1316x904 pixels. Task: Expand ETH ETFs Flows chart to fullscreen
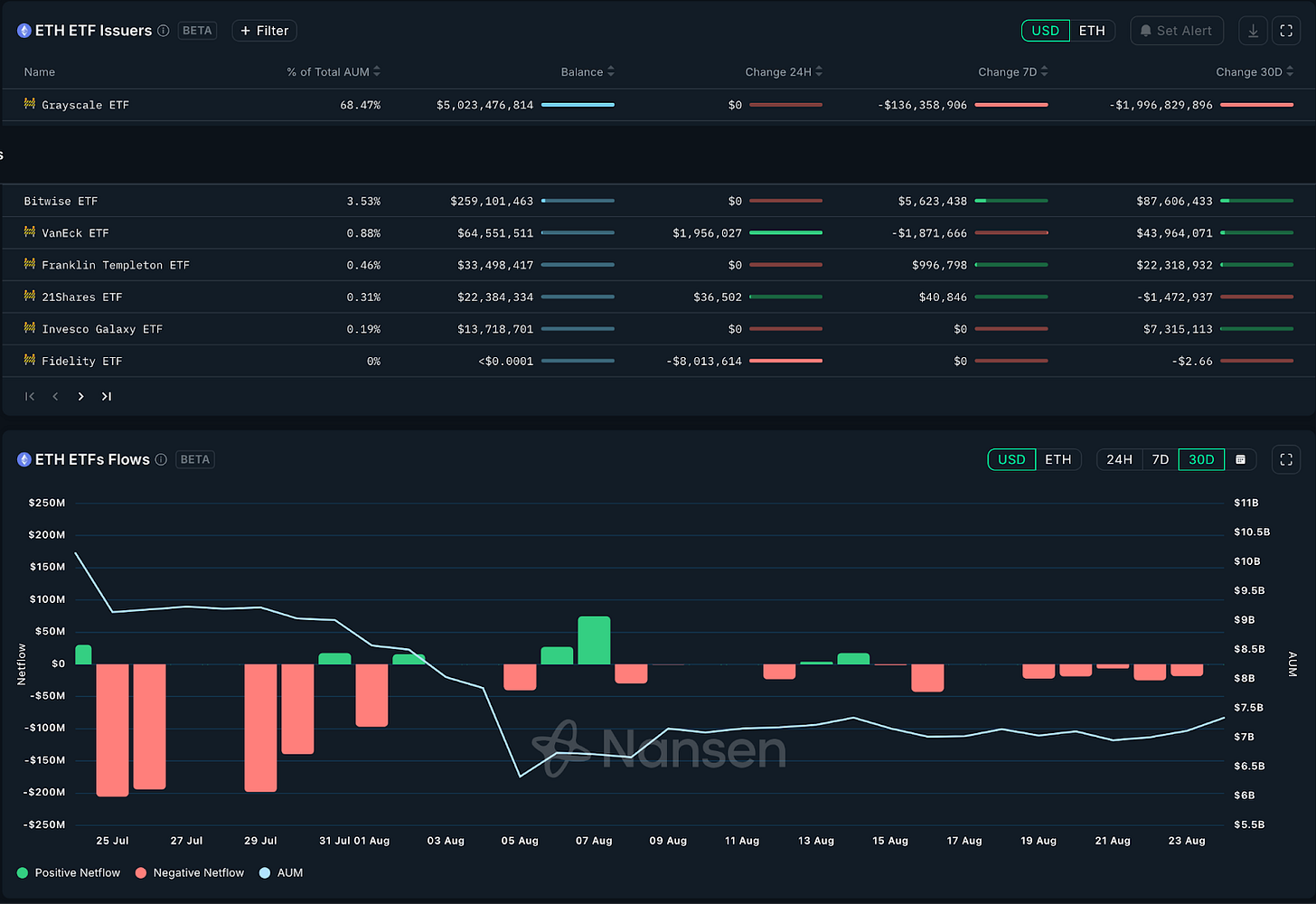pos(1286,459)
